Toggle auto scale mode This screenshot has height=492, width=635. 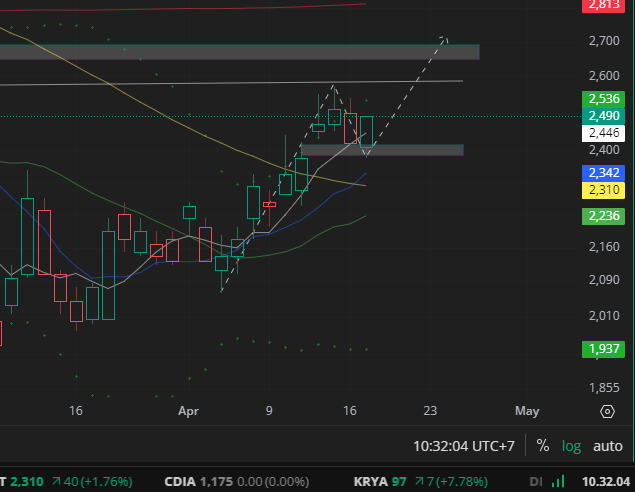pos(607,446)
